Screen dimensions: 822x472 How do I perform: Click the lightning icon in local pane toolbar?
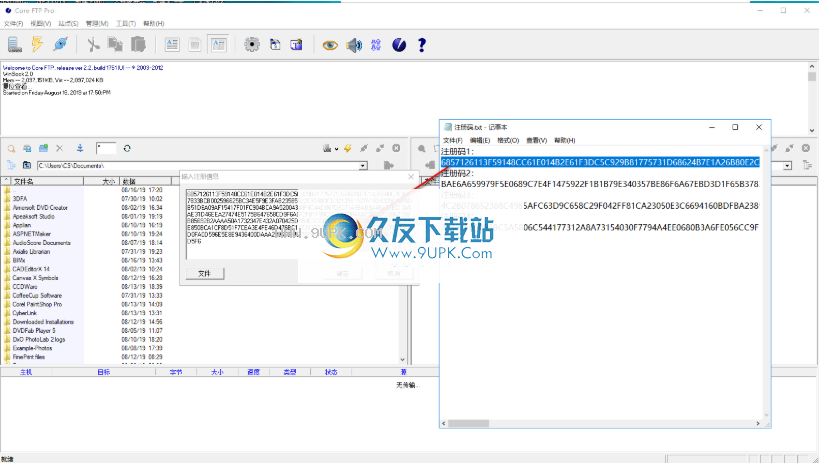(x=348, y=148)
